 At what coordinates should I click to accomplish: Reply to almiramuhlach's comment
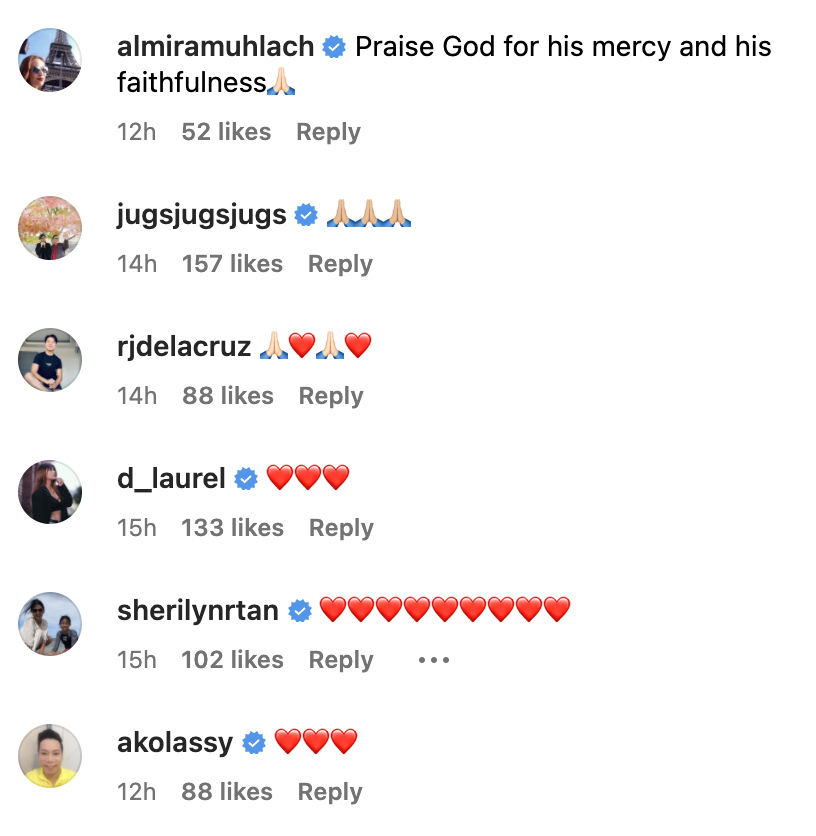328,132
